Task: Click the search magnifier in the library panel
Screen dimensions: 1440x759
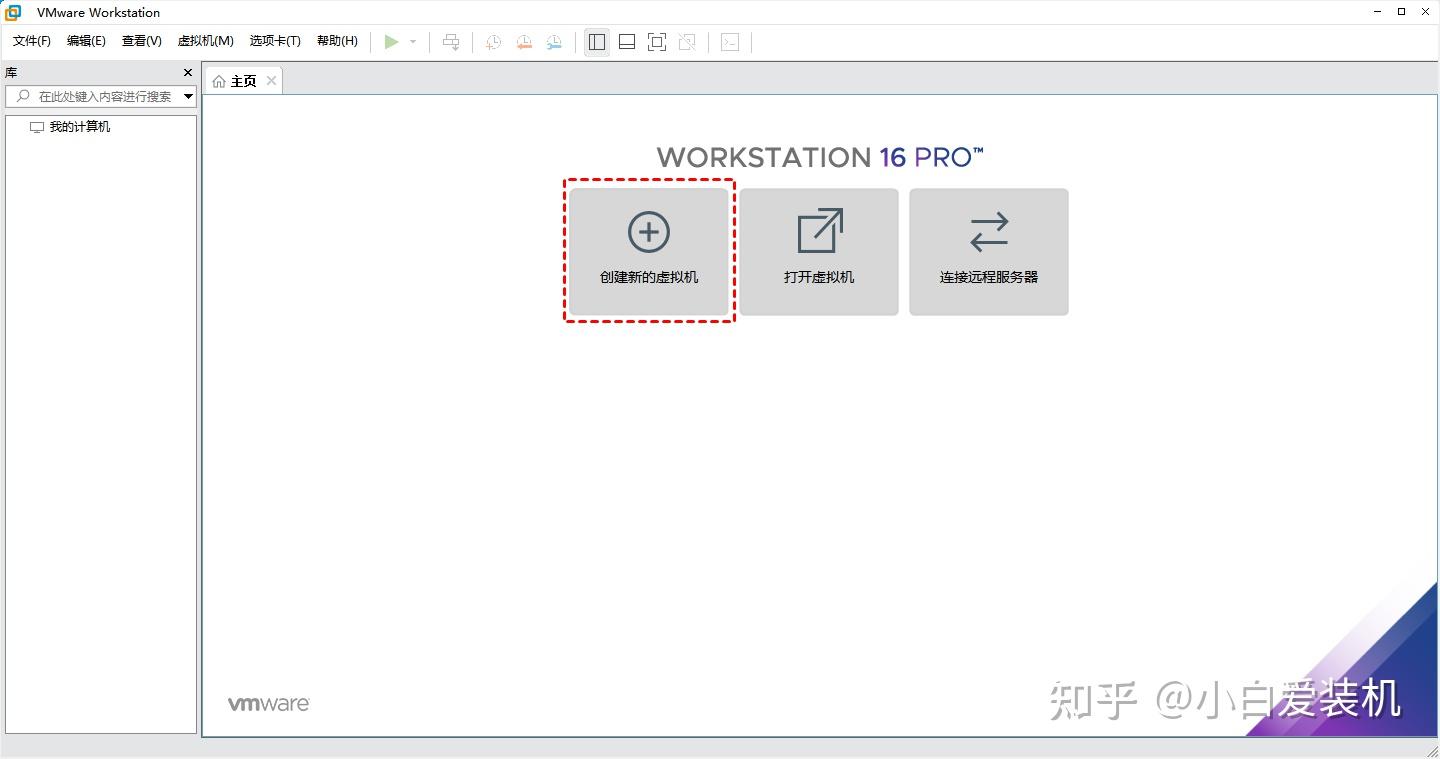Action: point(22,96)
